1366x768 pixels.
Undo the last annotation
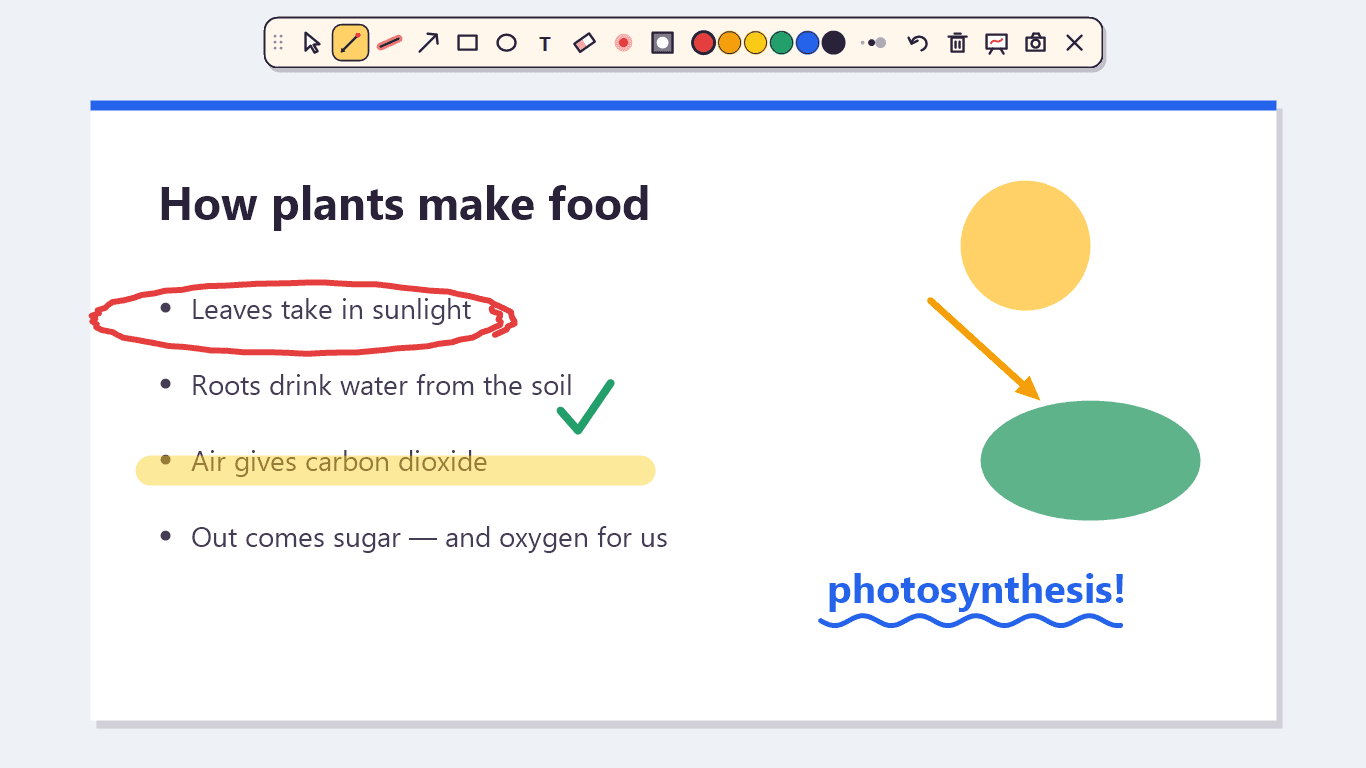[918, 43]
